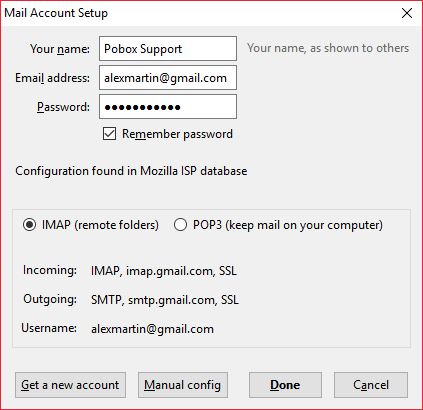Screen dimensions: 423x410
Task: Open Manual config settings
Action: tap(183, 385)
